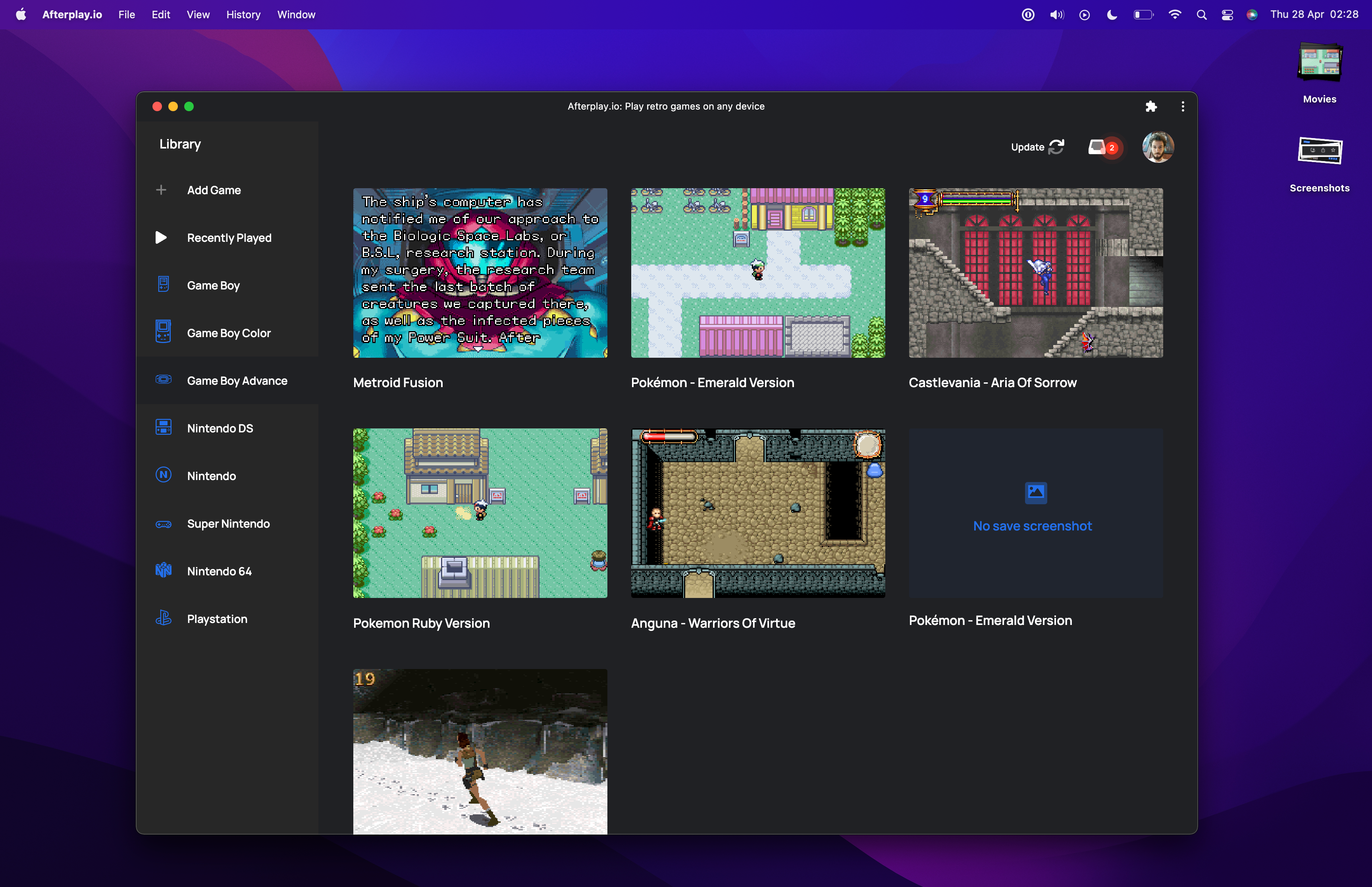1372x887 pixels.
Task: Toggle Do Not Disturb moon icon
Action: (1111, 14)
